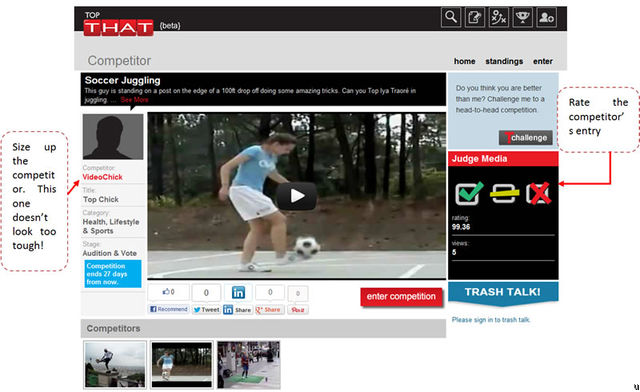Screen dimensions: 640x392
Task: Rate entry with the yellow neutral mark
Action: [504, 194]
